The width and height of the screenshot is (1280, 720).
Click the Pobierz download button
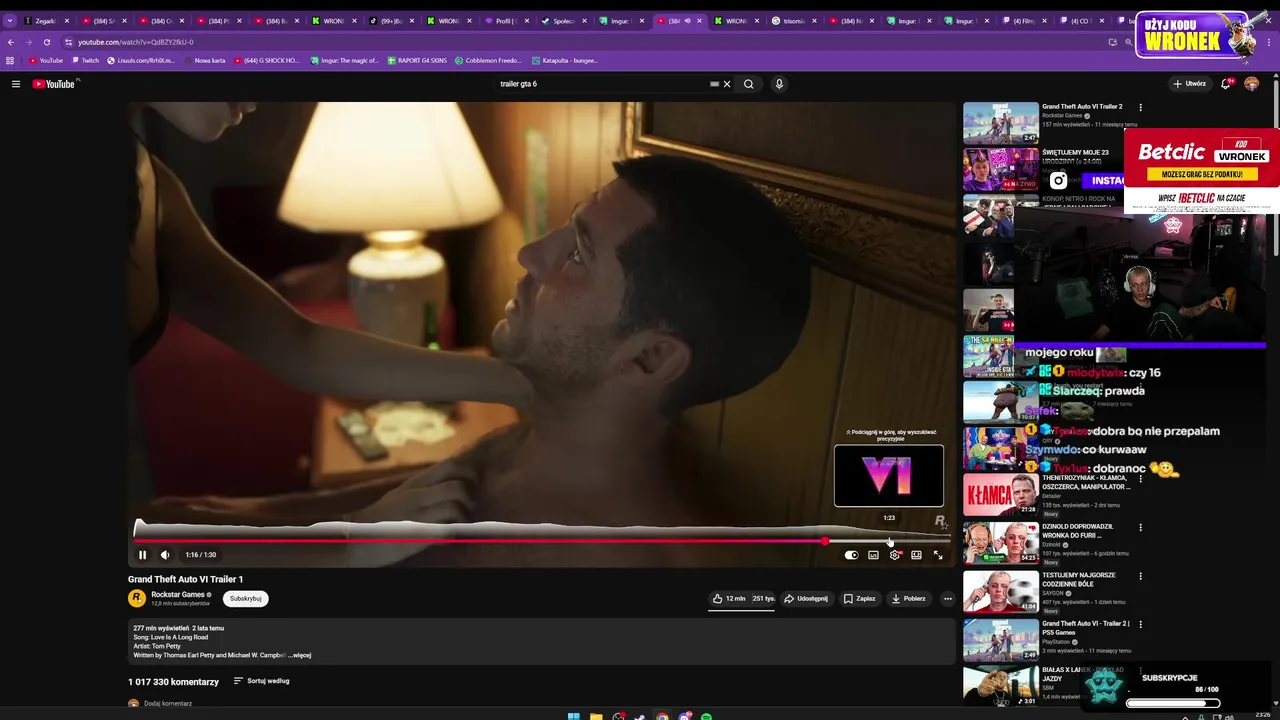point(908,599)
